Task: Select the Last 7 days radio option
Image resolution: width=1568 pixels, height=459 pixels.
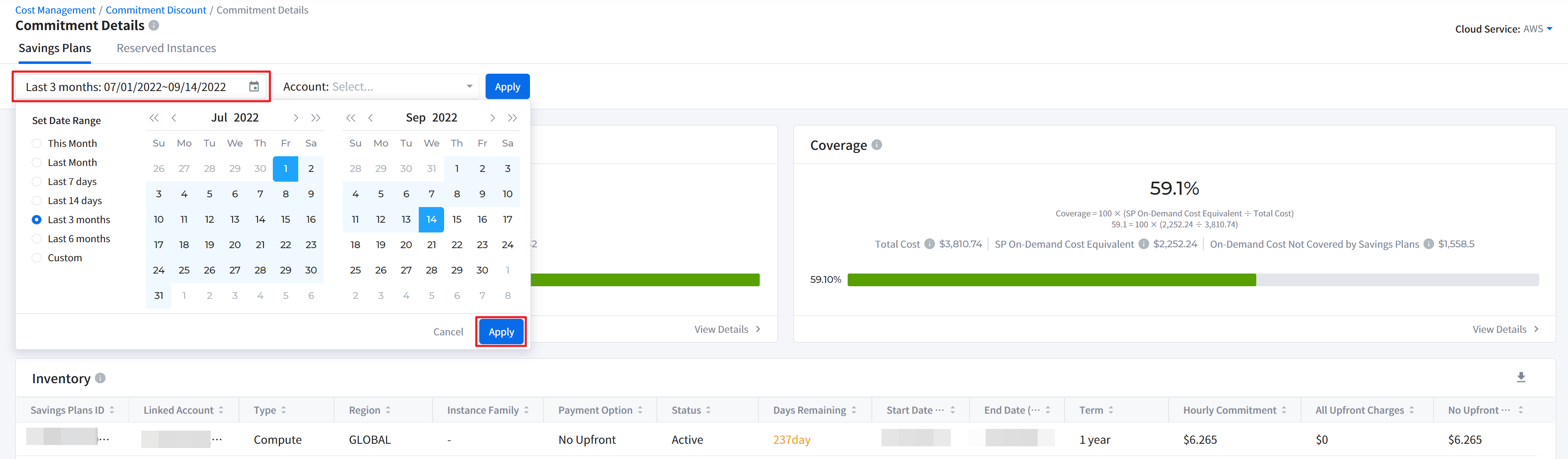Action: [36, 182]
